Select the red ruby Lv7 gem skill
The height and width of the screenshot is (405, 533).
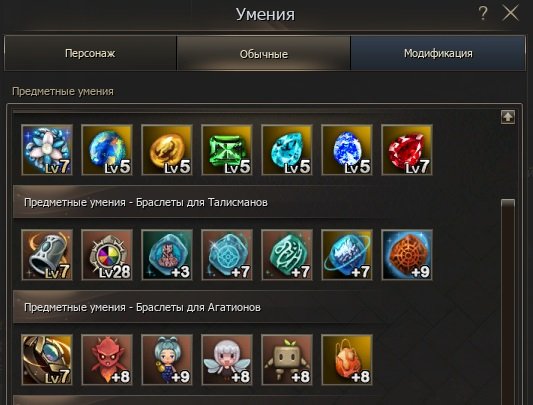click(407, 150)
